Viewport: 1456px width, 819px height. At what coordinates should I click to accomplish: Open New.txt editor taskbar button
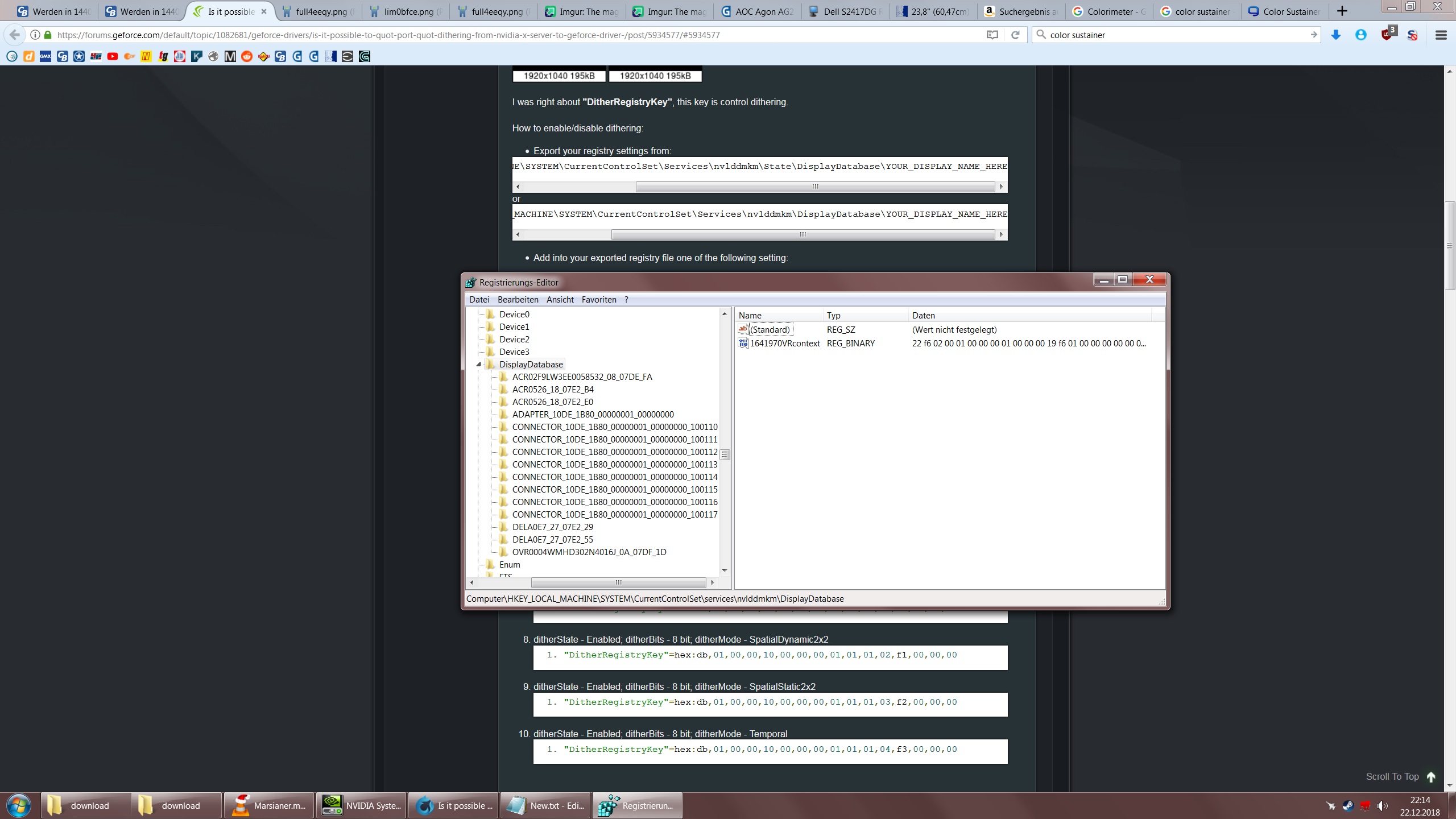545,805
